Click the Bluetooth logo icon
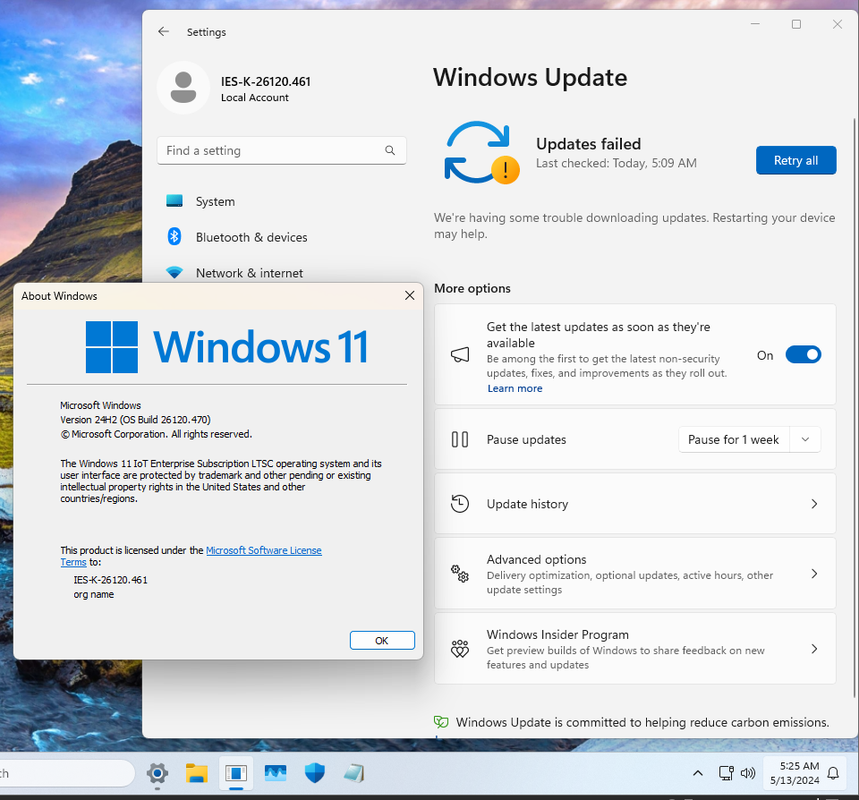Image resolution: width=859 pixels, height=800 pixels. (174, 237)
